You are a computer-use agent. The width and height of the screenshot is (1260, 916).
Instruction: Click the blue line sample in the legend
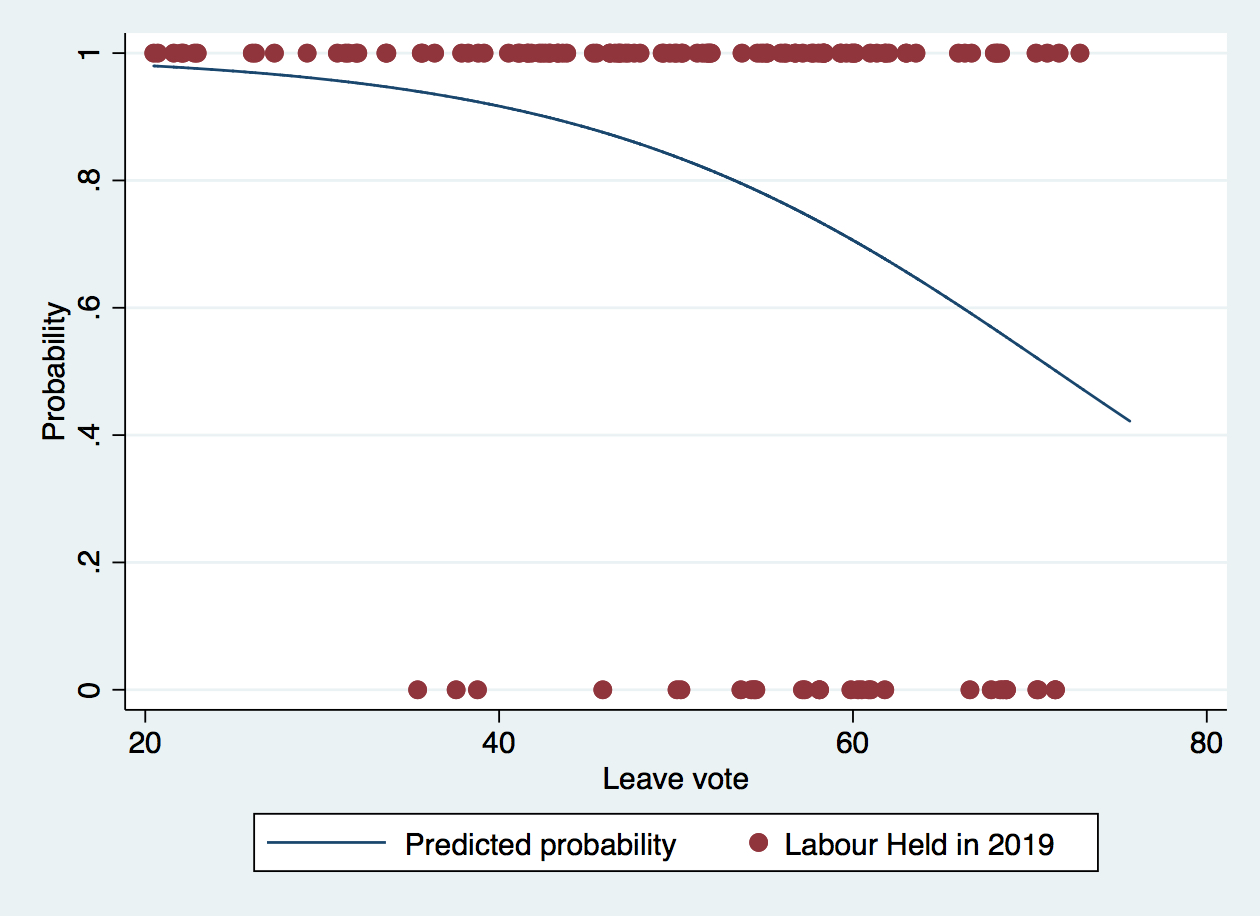326,844
